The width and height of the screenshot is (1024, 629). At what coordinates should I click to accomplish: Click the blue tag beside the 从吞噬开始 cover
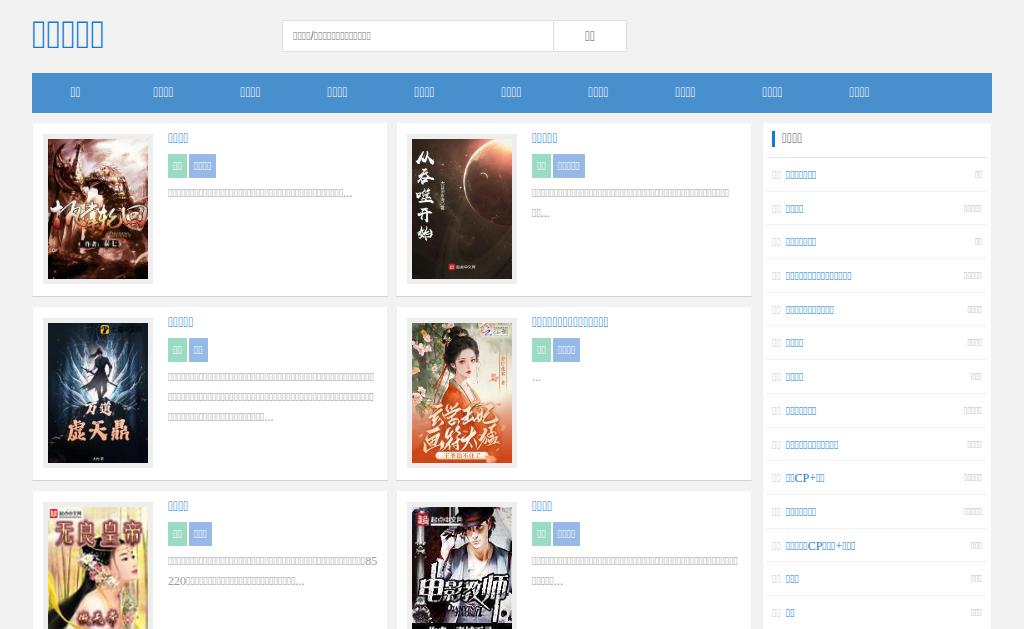pos(568,166)
